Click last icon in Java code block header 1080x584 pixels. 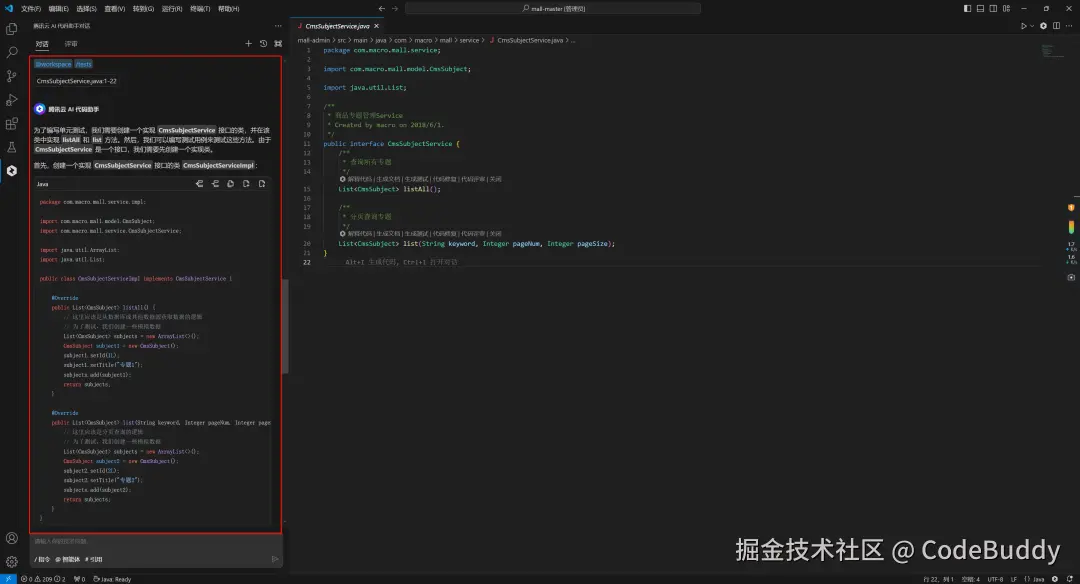pos(262,184)
